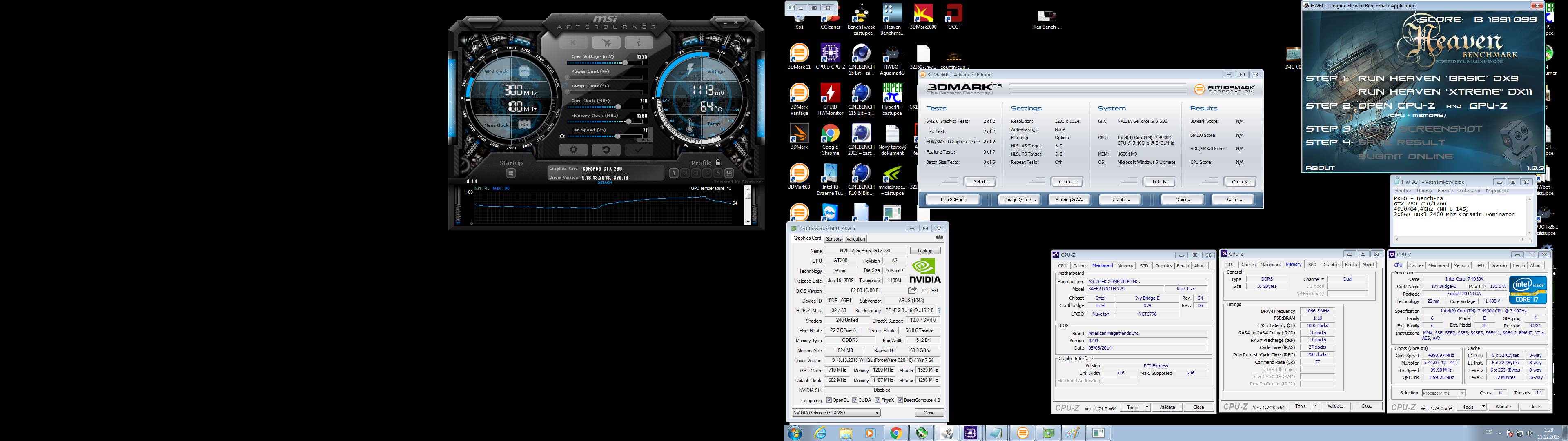Apply settings with the Afterburner checkmark button
The width and height of the screenshot is (1568, 441).
coord(639,150)
